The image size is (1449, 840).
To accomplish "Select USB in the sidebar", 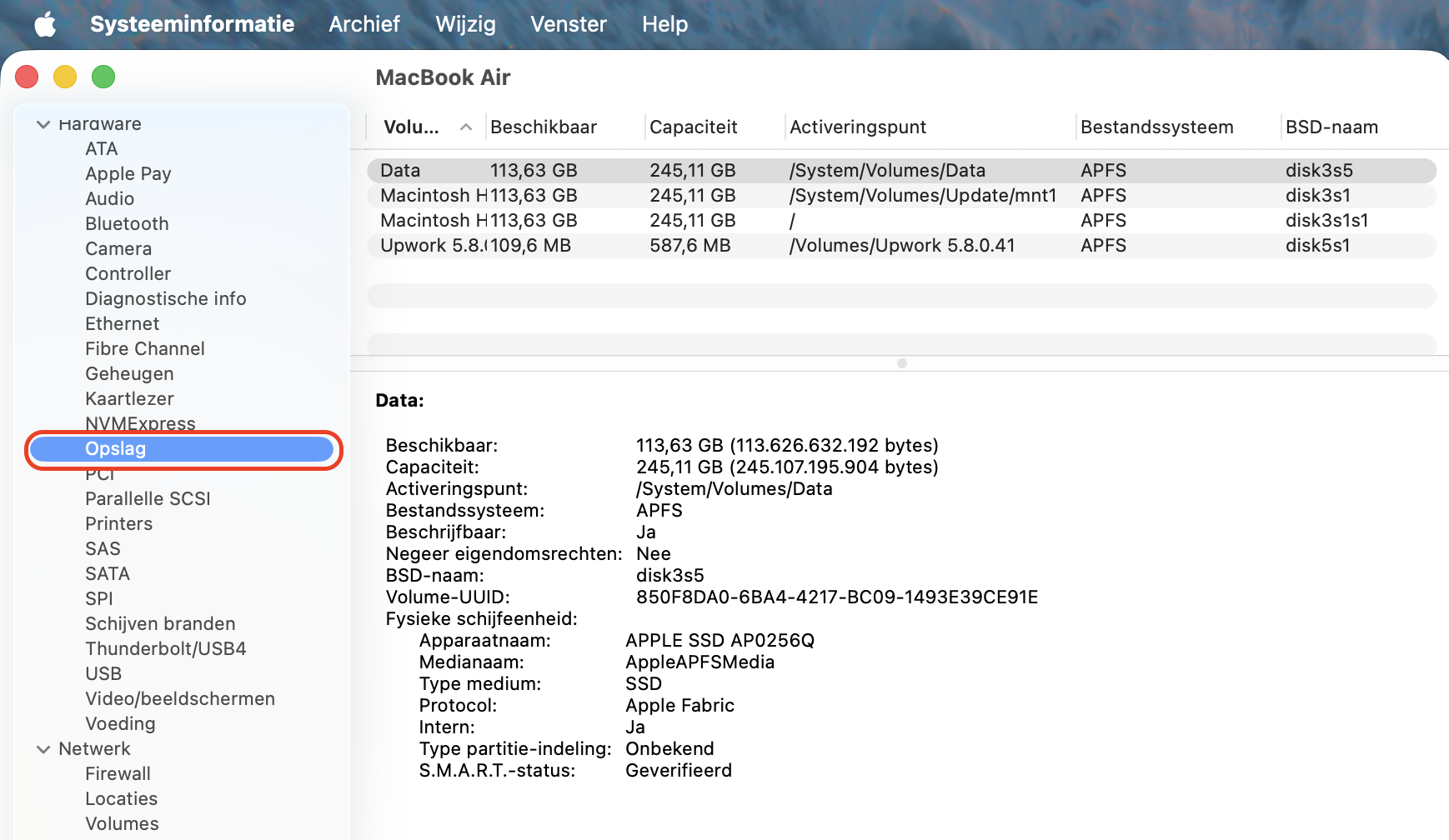I will 103,673.
